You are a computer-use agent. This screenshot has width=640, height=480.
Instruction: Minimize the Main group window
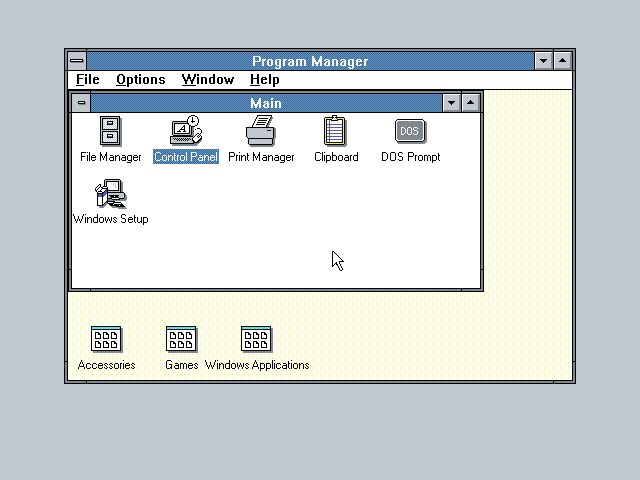coord(451,103)
